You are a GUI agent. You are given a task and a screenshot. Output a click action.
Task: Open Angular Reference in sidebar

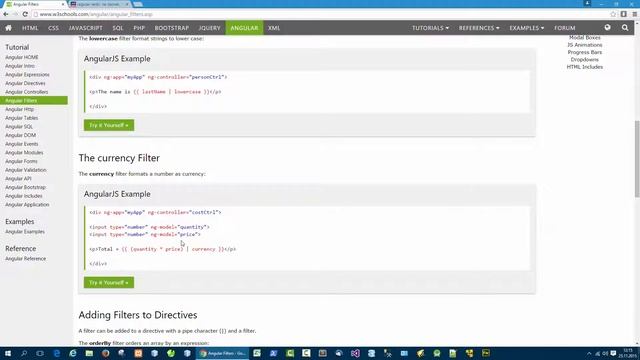pos(25,259)
